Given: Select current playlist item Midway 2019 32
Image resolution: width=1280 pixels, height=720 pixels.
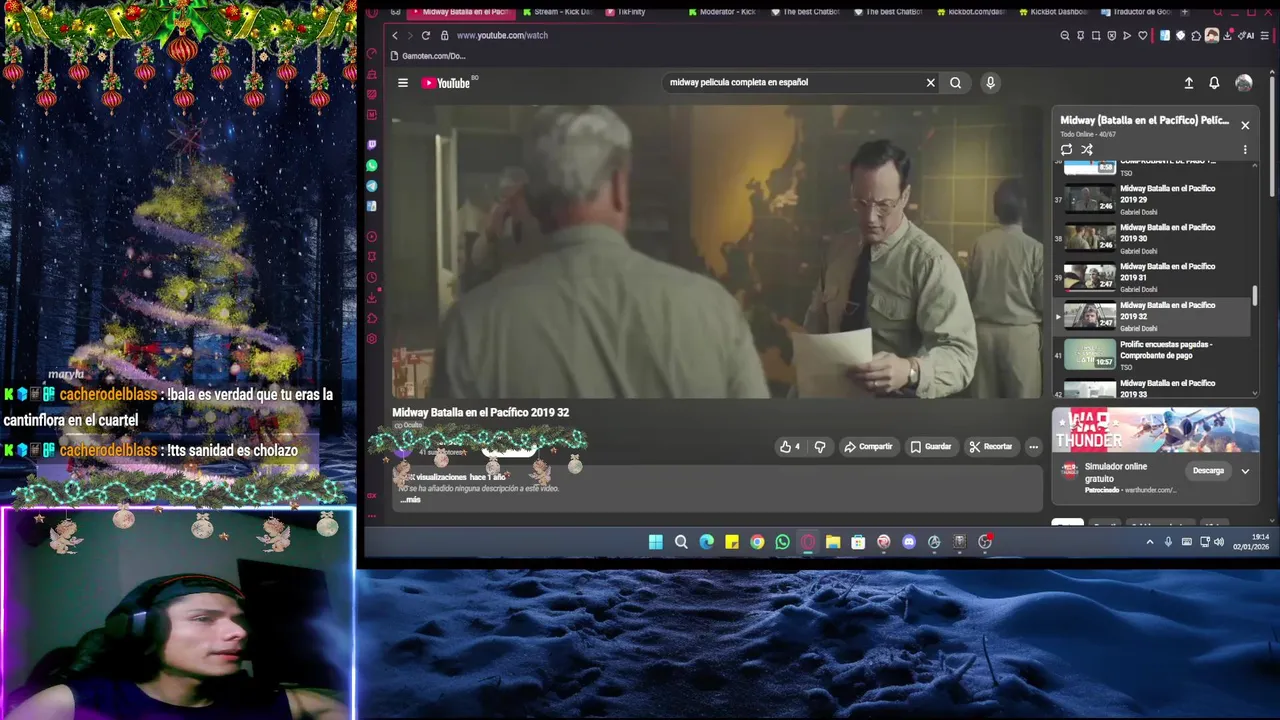Looking at the screenshot, I should [x=1150, y=316].
